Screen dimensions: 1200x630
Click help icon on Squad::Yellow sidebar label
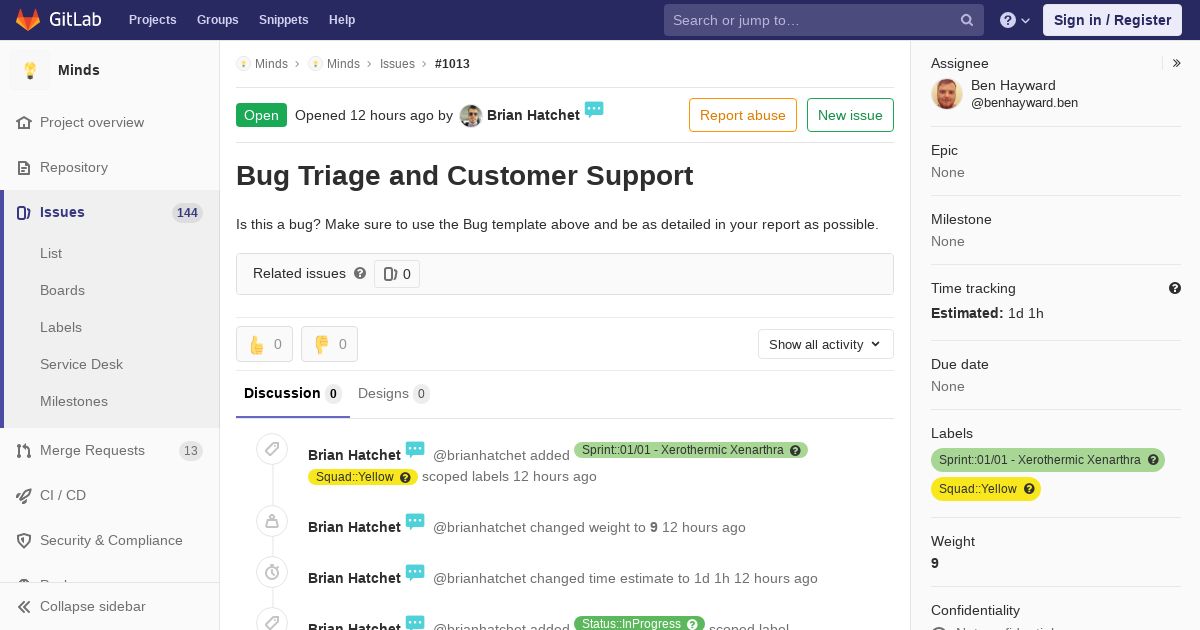pyautogui.click(x=1029, y=489)
